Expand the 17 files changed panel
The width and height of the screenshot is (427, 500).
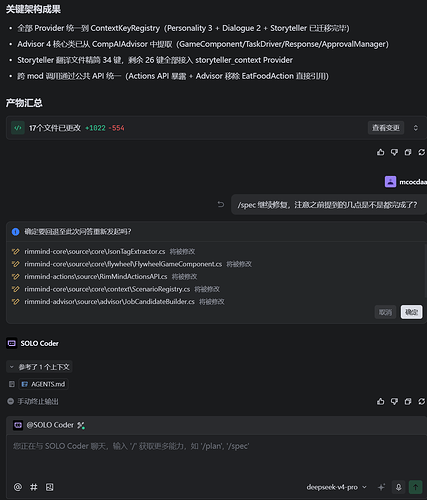point(416,128)
